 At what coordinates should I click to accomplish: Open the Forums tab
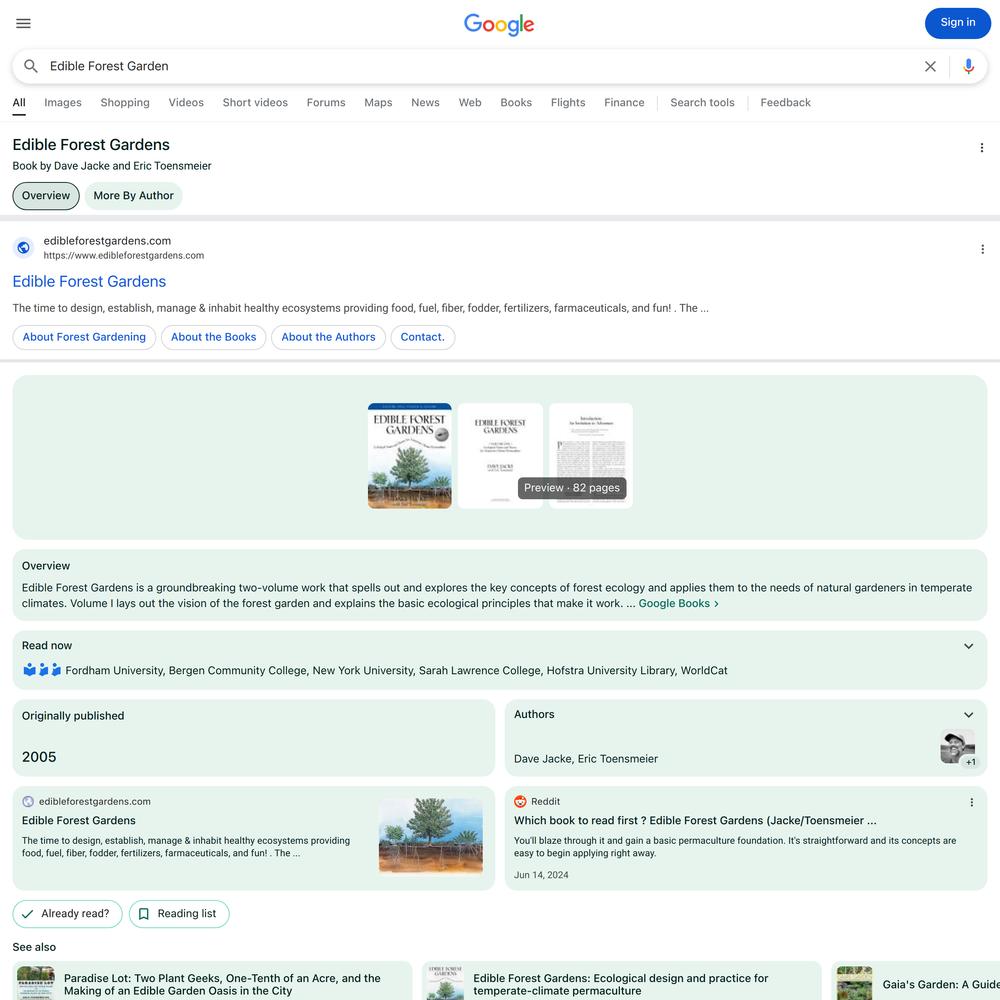pos(326,103)
